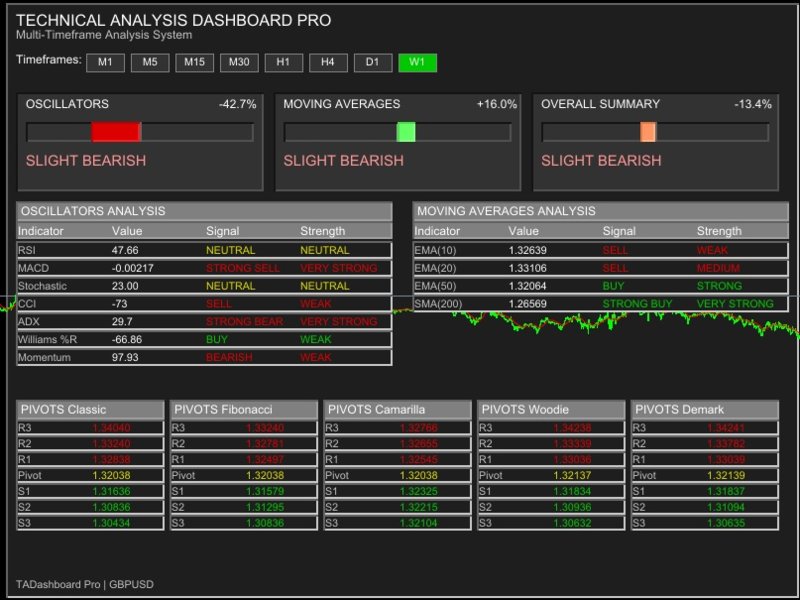Click the ADX STRONG BEAR signal
800x600 pixels.
click(244, 322)
